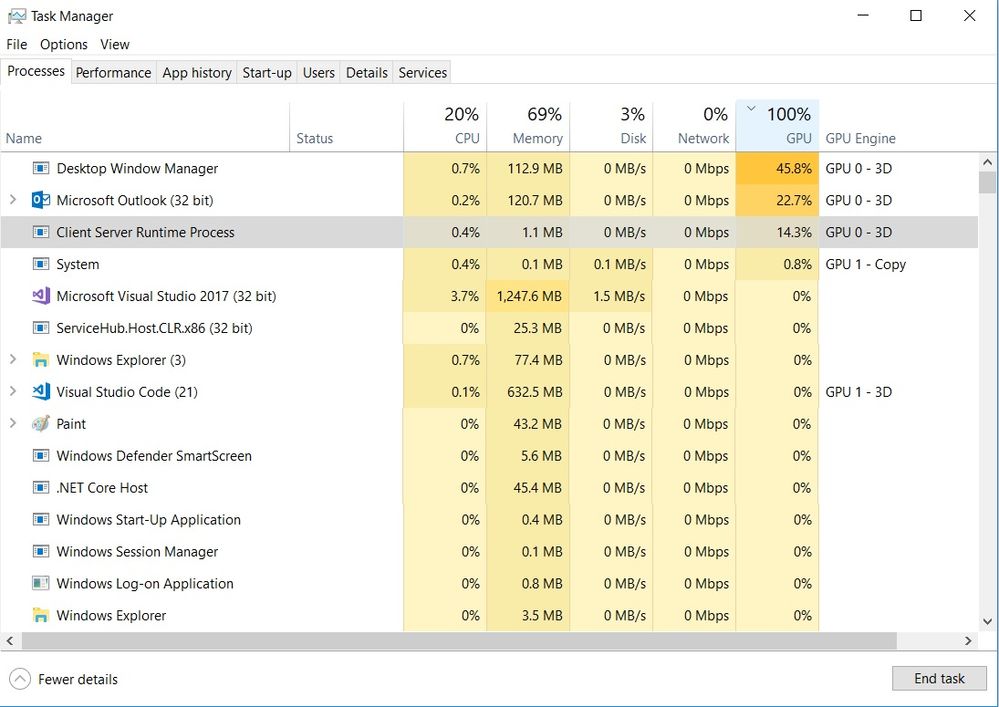
Task: Click the bottom Windows Explorer folder icon
Action: (41, 615)
